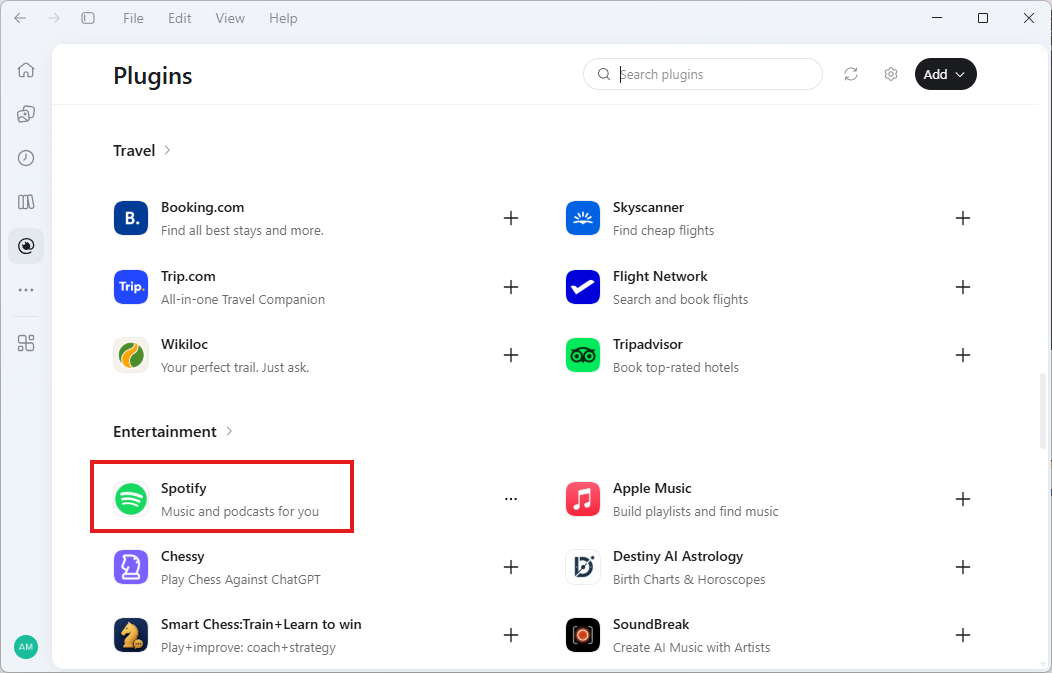The width and height of the screenshot is (1052, 673).
Task: Open the Apple Music plugin icon
Action: (x=583, y=499)
